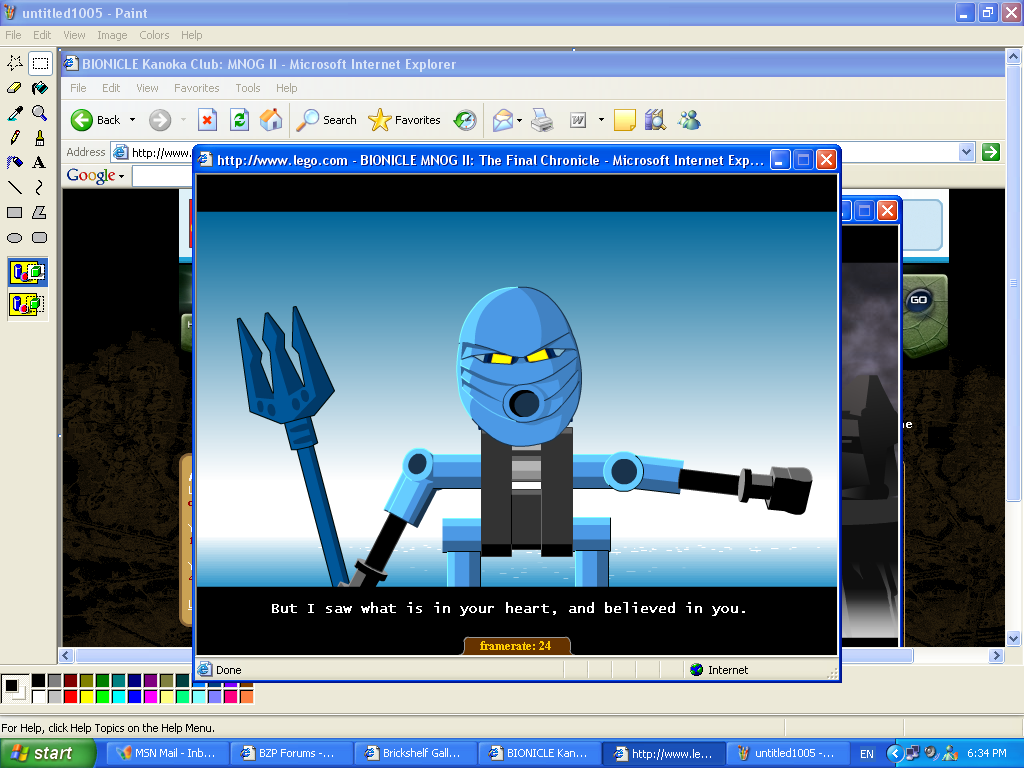Click the Search button in IE toolbar
The height and width of the screenshot is (768, 1024).
[326, 120]
